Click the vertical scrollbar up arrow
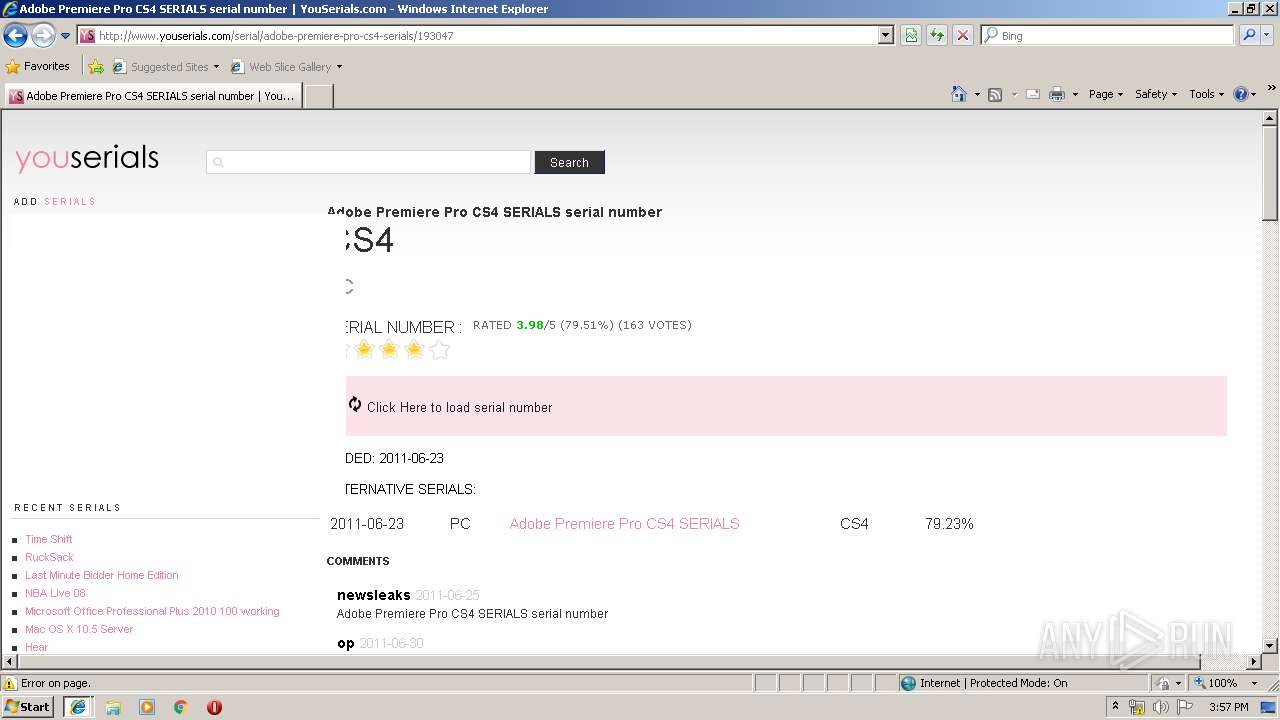Image resolution: width=1280 pixels, height=720 pixels. tap(1270, 118)
